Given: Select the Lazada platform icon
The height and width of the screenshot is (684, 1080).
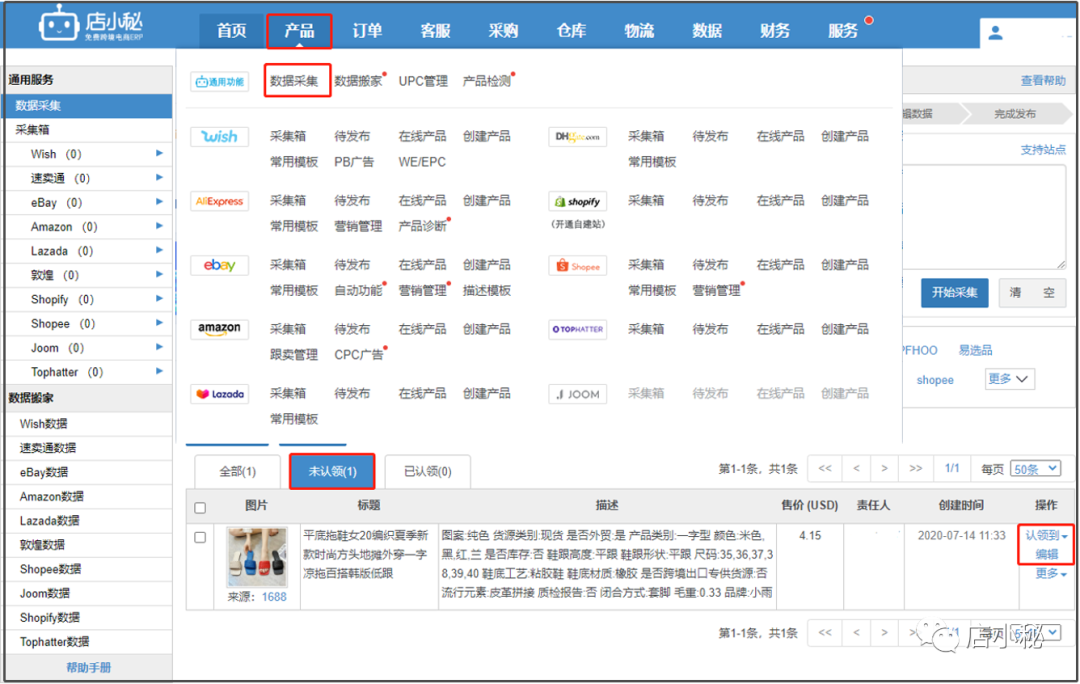Looking at the screenshot, I should click(x=219, y=393).
